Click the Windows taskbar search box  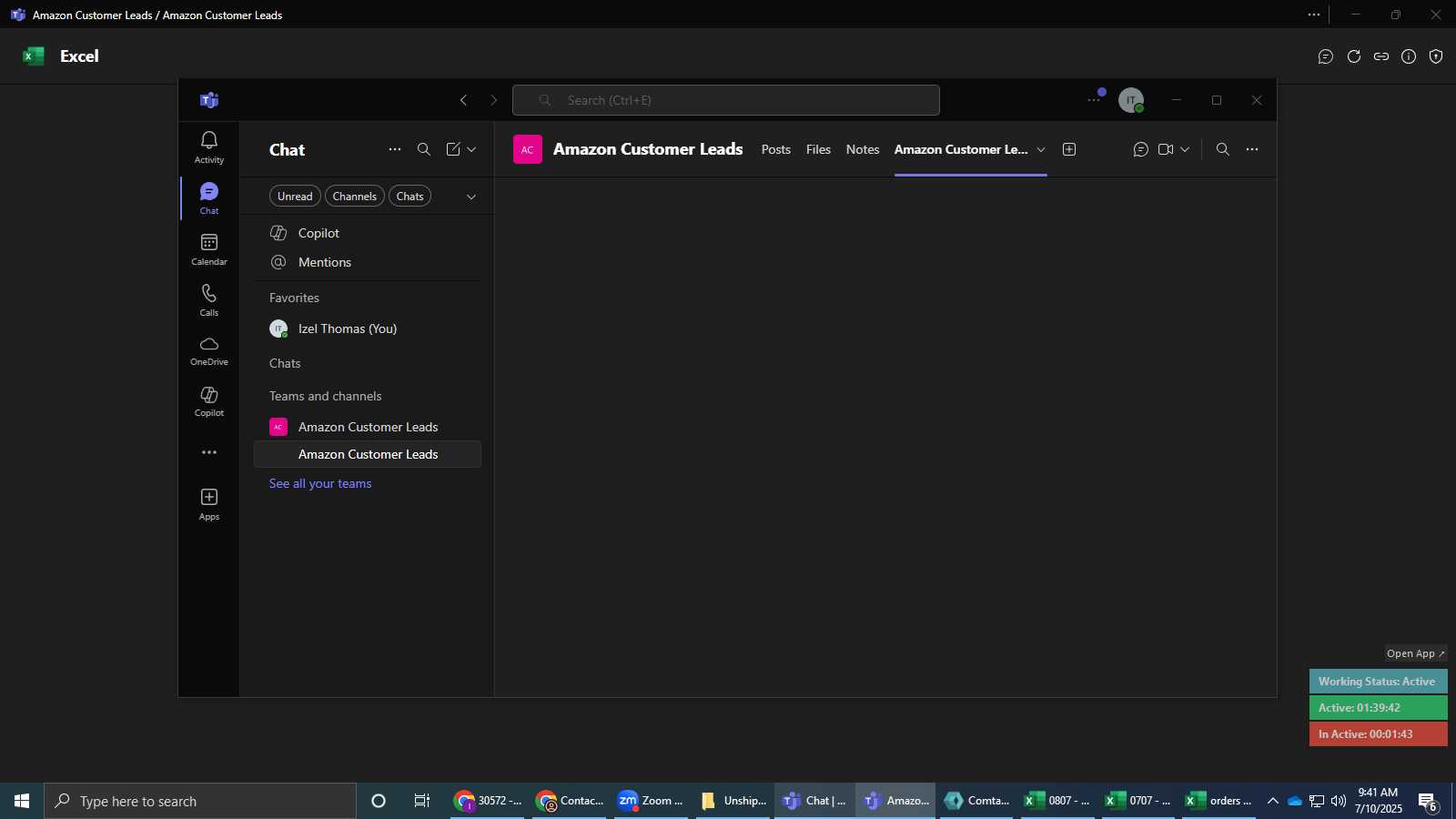point(200,801)
